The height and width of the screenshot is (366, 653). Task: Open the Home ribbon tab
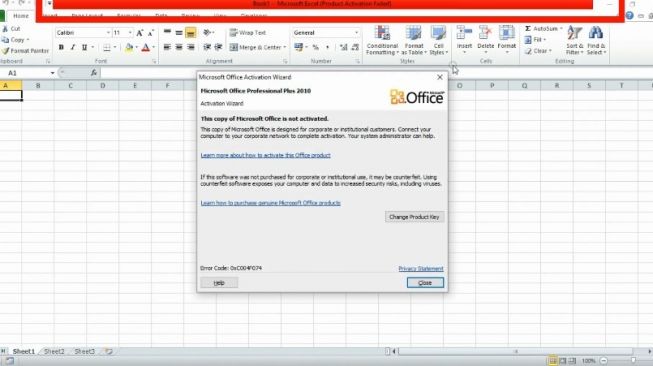click(20, 16)
